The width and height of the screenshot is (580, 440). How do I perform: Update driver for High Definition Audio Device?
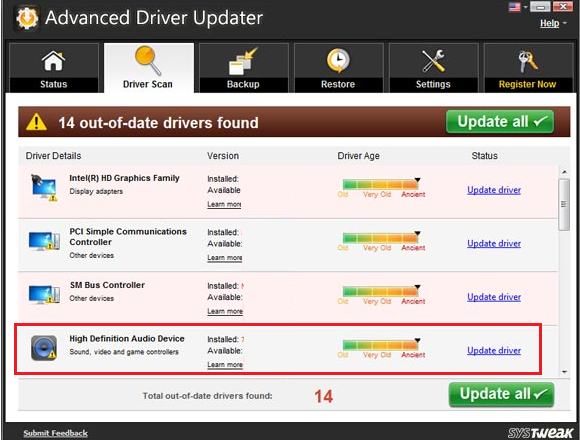tap(494, 351)
